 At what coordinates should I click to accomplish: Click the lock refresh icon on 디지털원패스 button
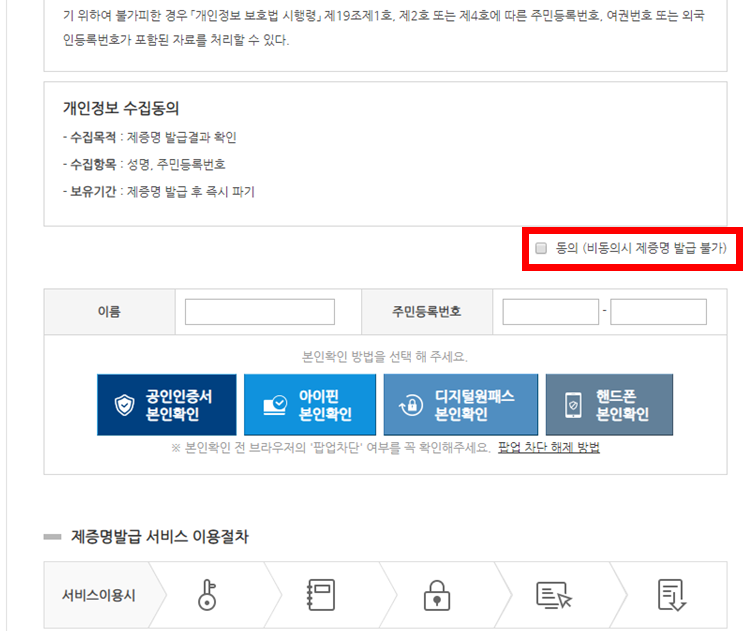[x=411, y=406]
